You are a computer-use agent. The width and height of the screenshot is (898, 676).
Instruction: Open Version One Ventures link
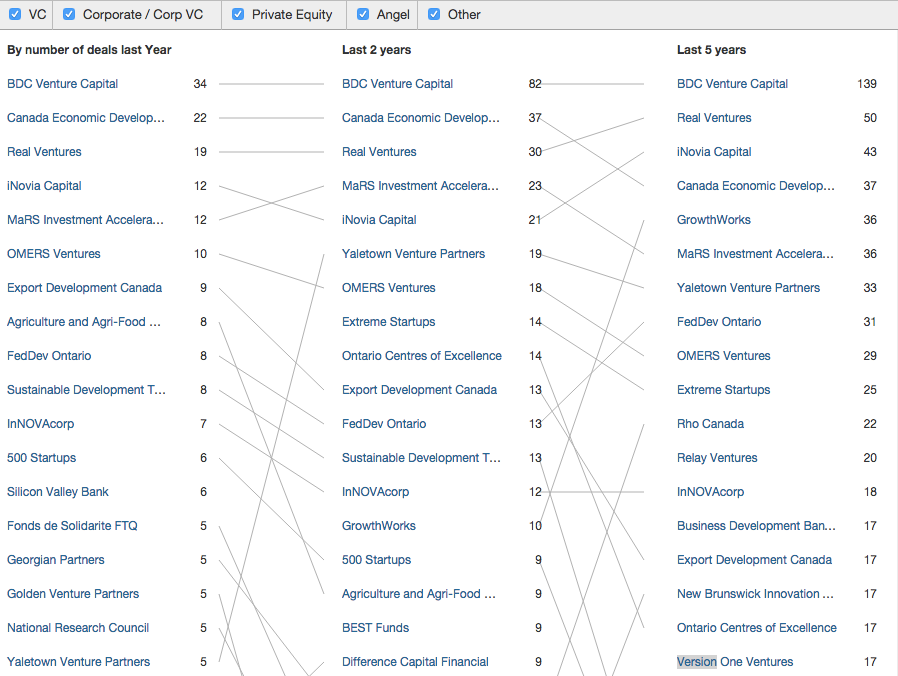click(735, 662)
